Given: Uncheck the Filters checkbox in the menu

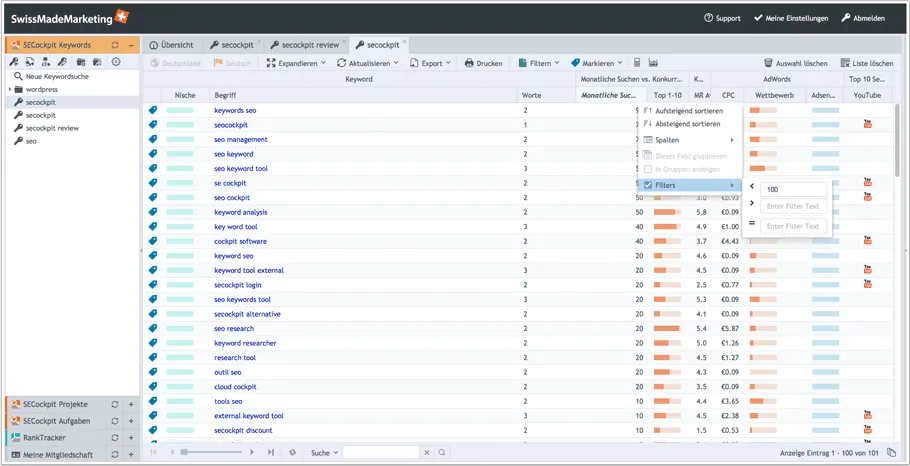Looking at the screenshot, I should (648, 185).
